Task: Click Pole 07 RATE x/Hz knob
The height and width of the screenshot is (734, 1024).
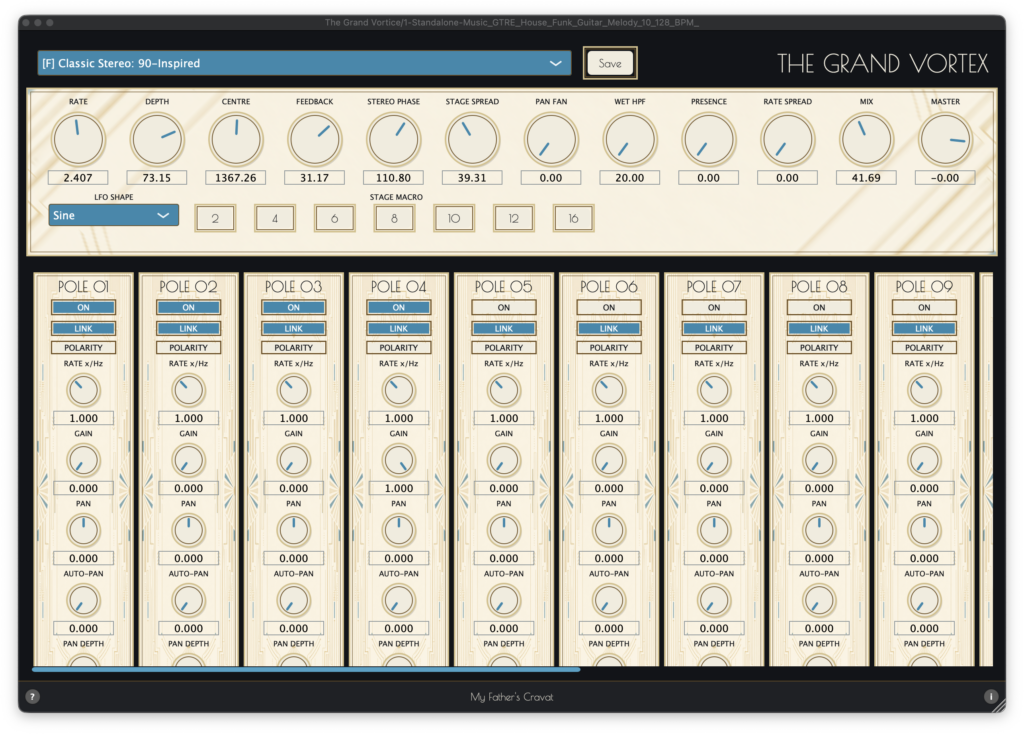Action: [x=714, y=391]
